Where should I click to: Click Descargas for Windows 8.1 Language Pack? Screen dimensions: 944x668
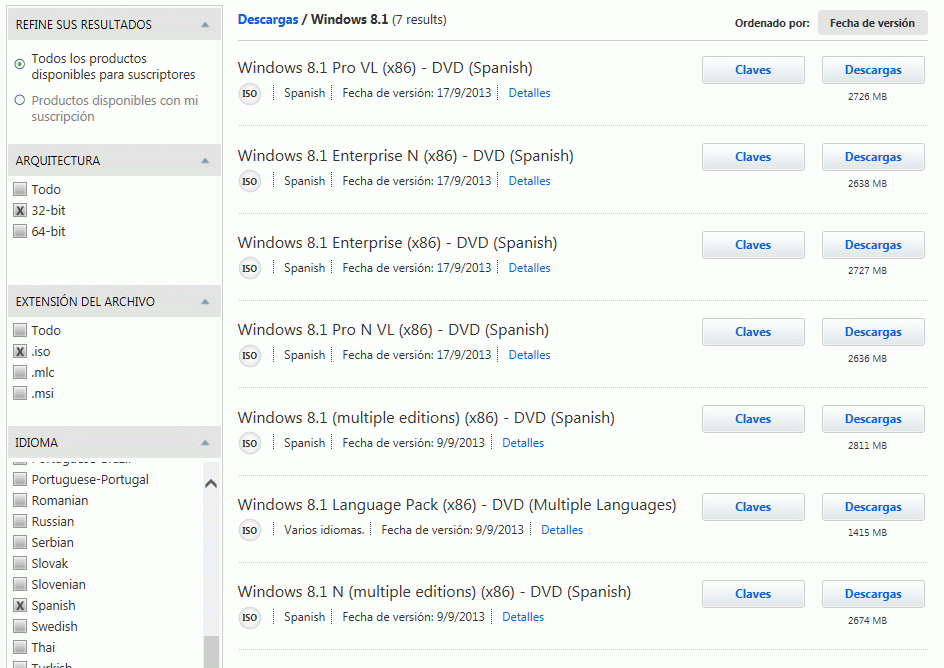click(873, 507)
